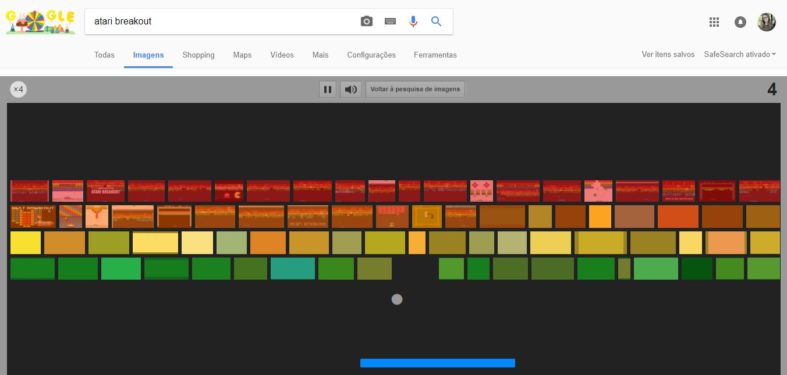Pause the Breakout game

click(x=328, y=89)
